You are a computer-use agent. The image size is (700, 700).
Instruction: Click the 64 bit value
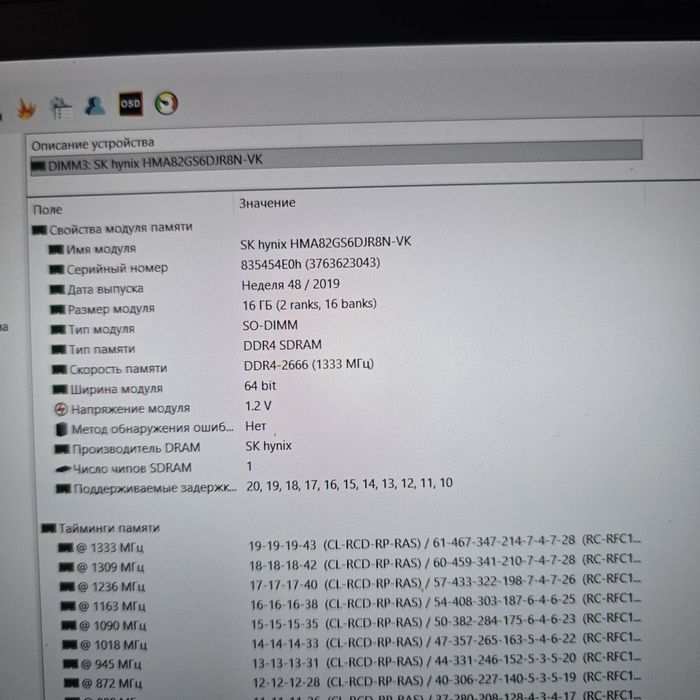click(x=260, y=386)
